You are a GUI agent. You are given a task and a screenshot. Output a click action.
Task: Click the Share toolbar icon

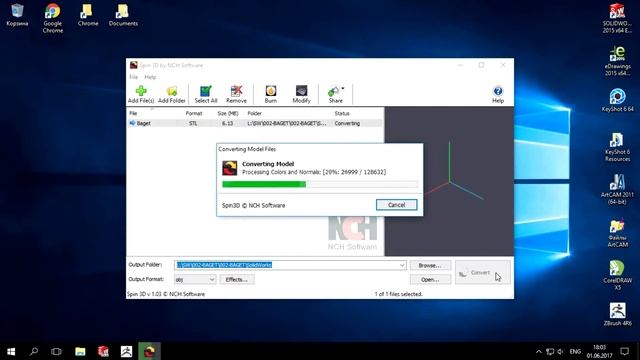336,94
